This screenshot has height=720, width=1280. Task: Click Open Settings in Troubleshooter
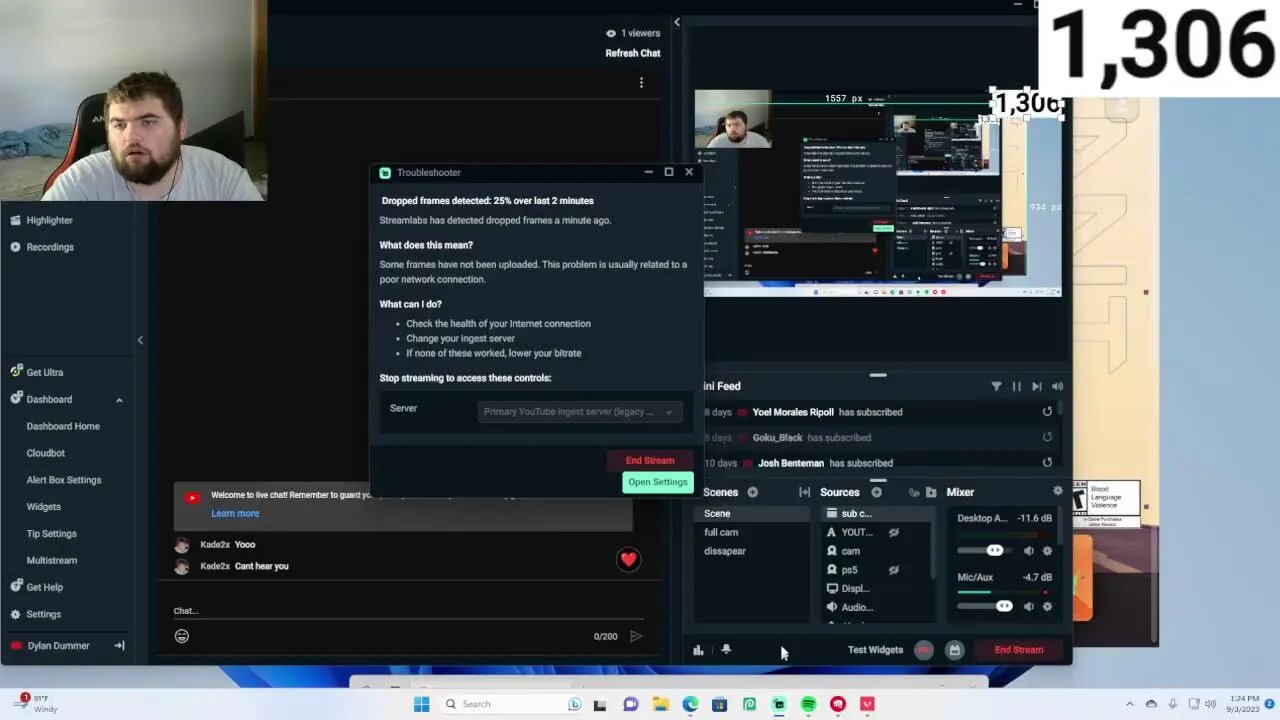(x=657, y=482)
